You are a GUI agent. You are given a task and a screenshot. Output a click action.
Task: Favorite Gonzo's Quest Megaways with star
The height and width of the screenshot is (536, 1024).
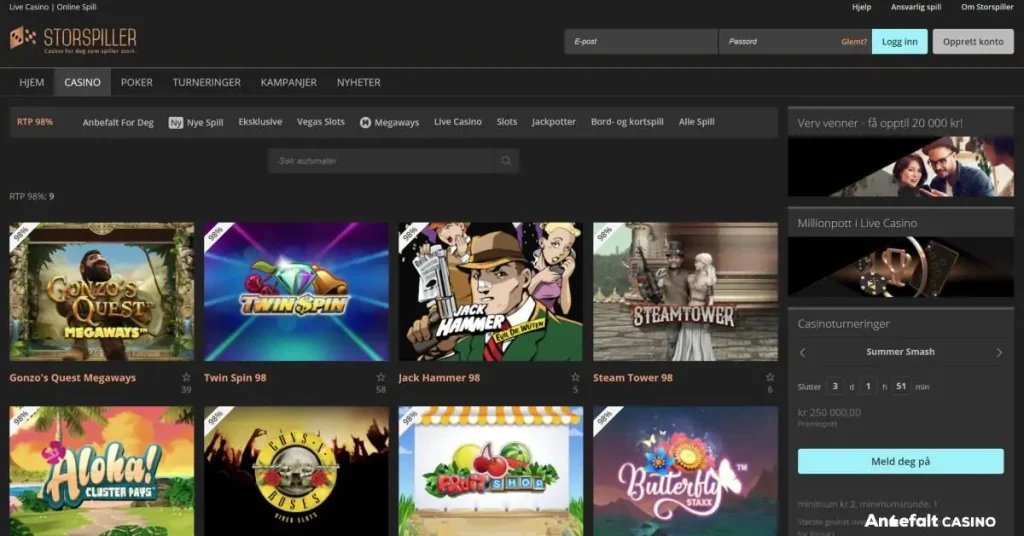click(x=186, y=377)
